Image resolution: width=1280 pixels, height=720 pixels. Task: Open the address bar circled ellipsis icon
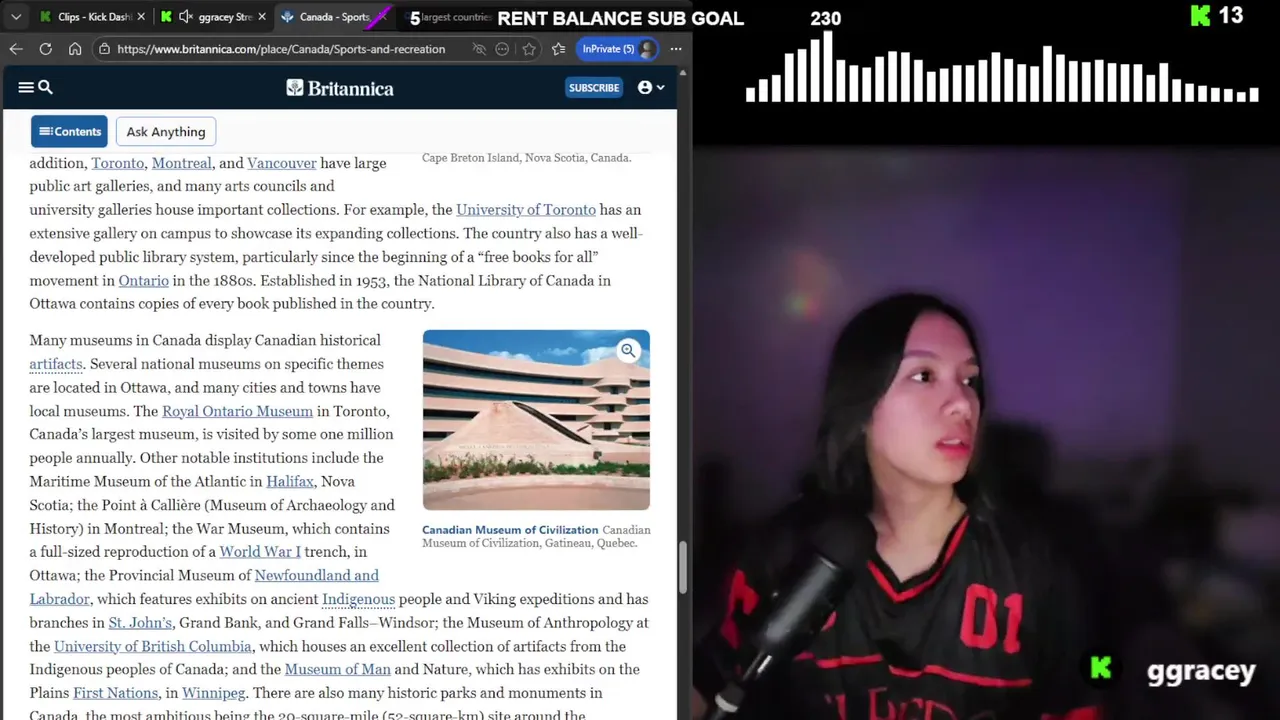502,48
